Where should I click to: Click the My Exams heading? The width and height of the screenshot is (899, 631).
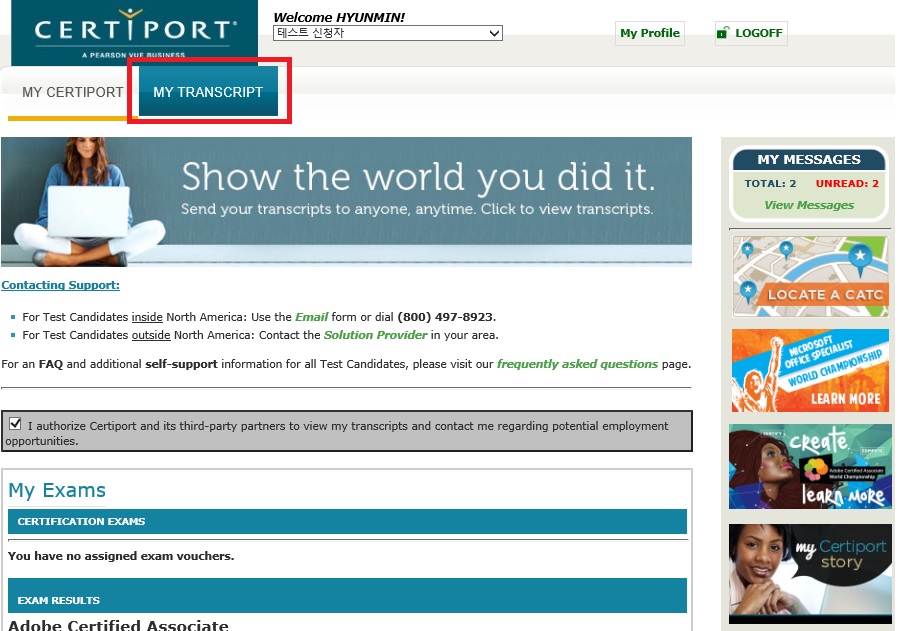tap(57, 490)
